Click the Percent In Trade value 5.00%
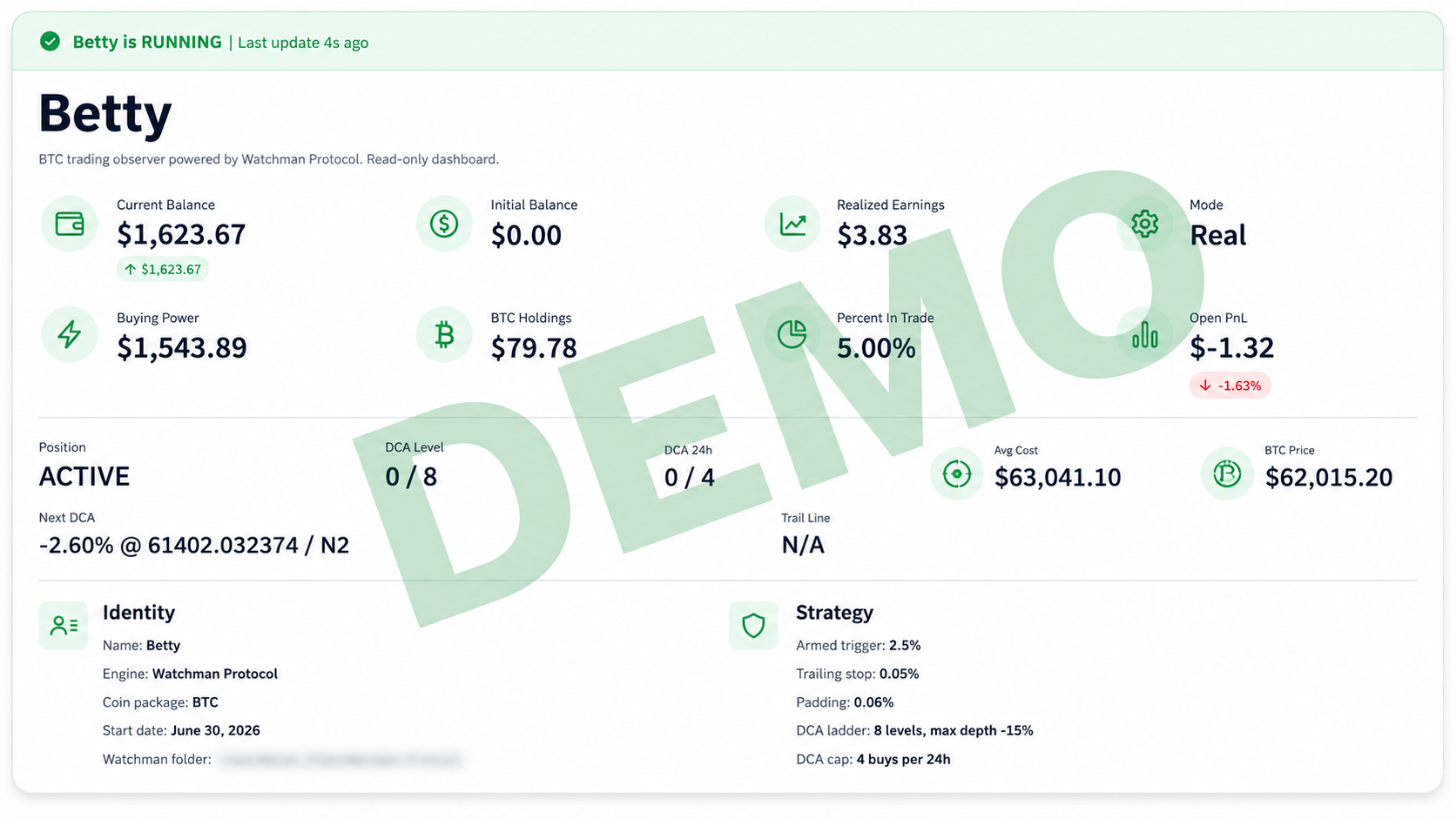1456x819 pixels. 876,348
